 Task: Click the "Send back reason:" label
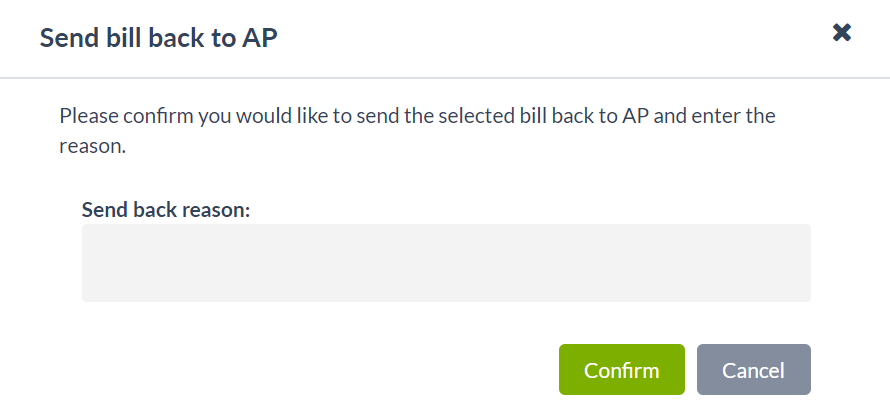tap(165, 210)
